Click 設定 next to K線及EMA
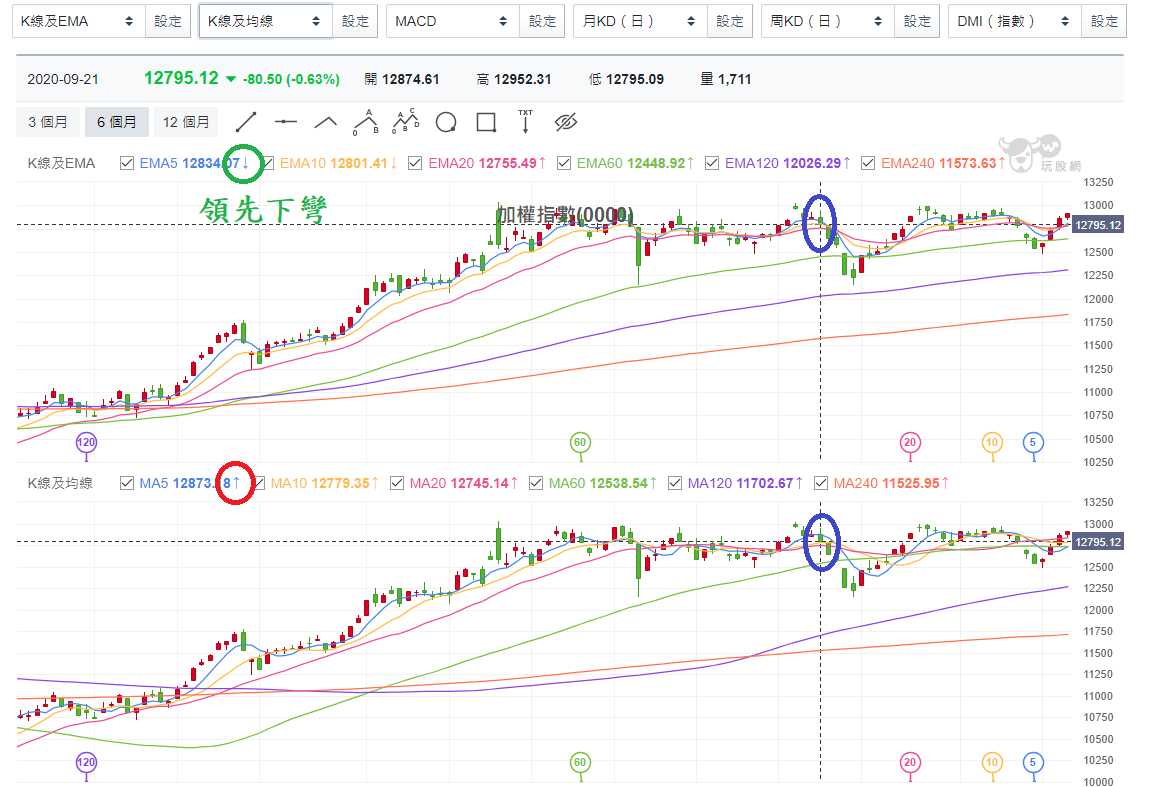This screenshot has height=787, width=1157. pyautogui.click(x=167, y=19)
